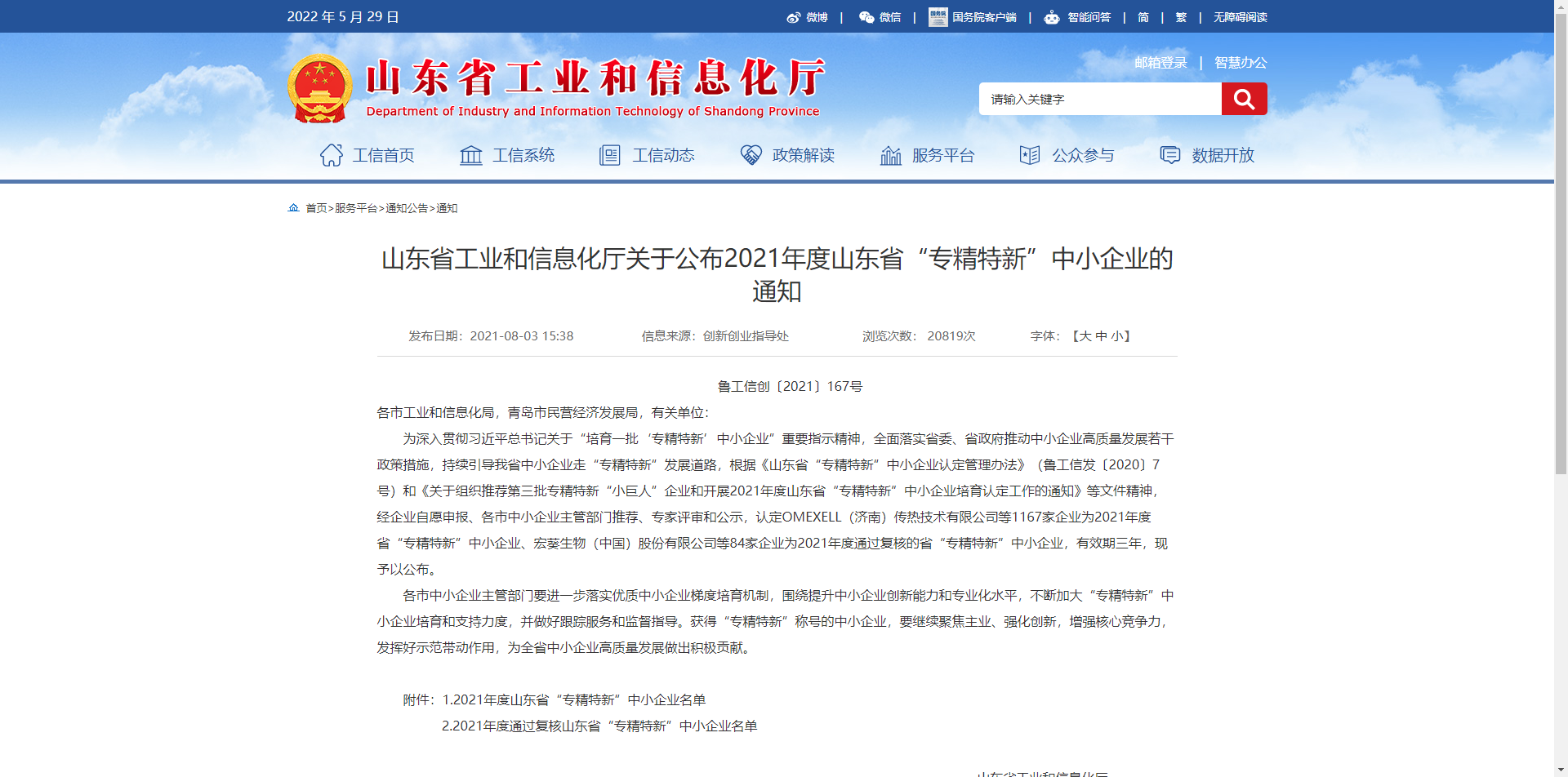Click the smart Q&A robot icon

pos(1052,17)
